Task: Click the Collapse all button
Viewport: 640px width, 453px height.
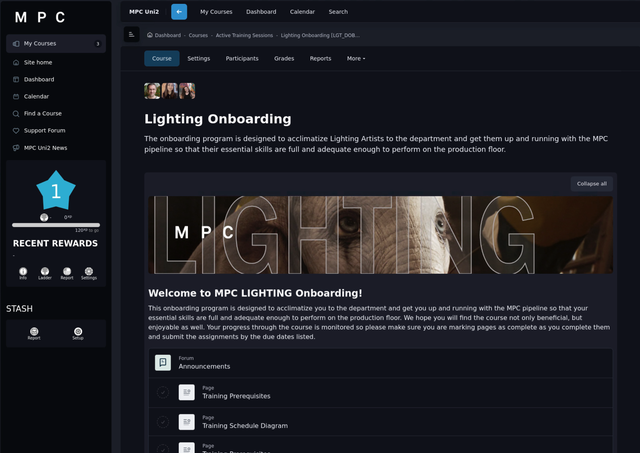Action: pos(591,184)
